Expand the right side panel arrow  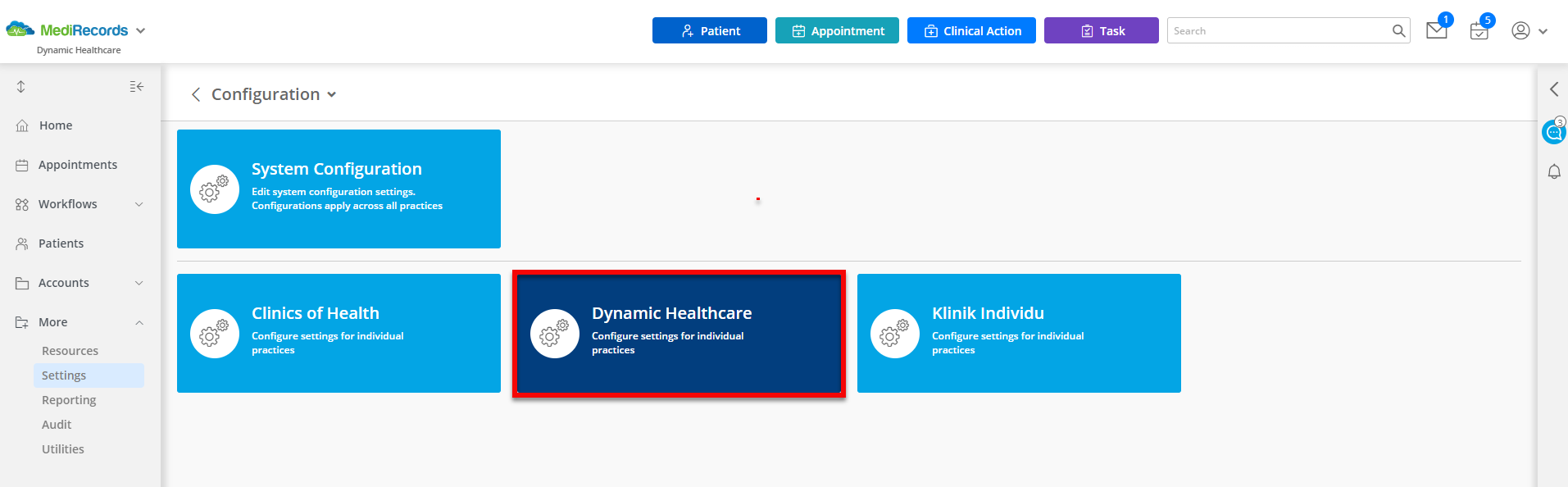pyautogui.click(x=1554, y=89)
